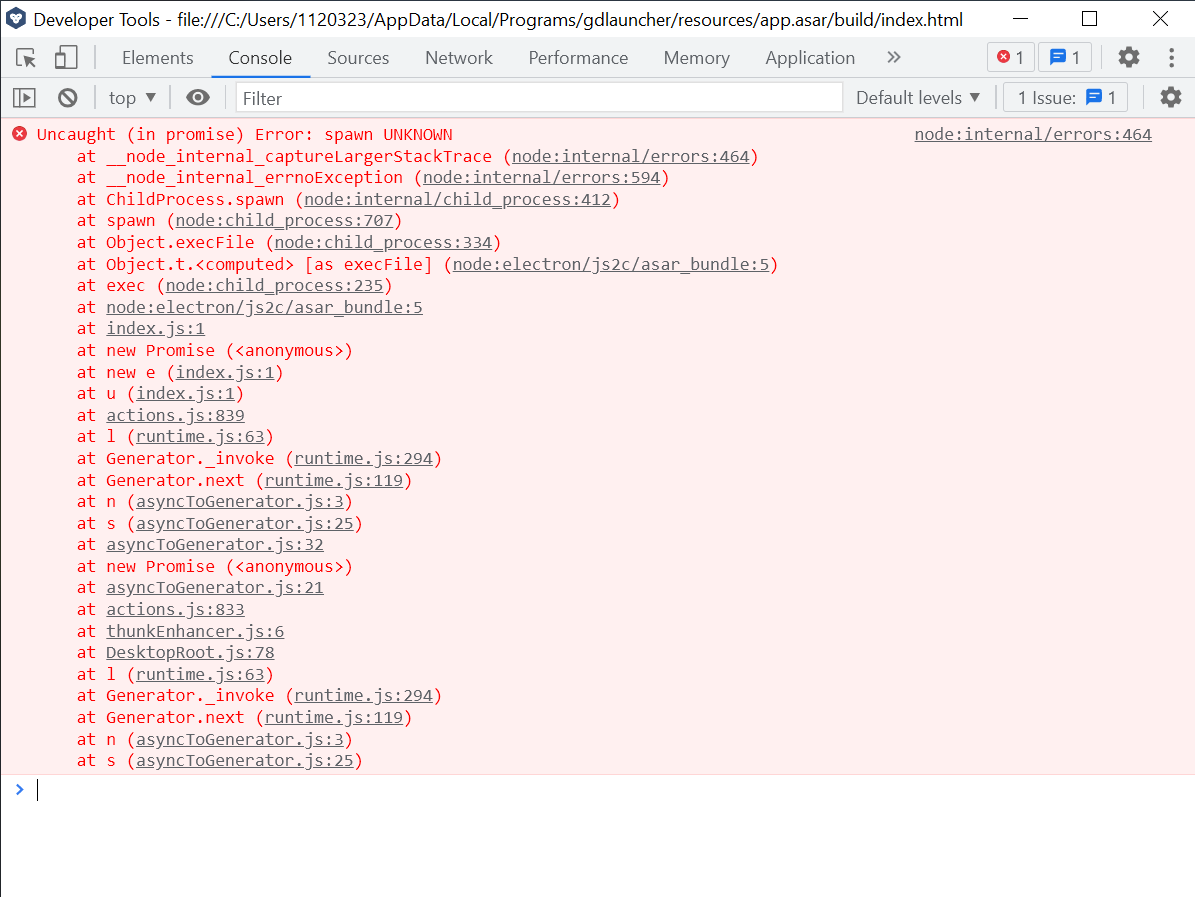Clear the console with the ban icon
The image size is (1195, 897).
click(68, 98)
